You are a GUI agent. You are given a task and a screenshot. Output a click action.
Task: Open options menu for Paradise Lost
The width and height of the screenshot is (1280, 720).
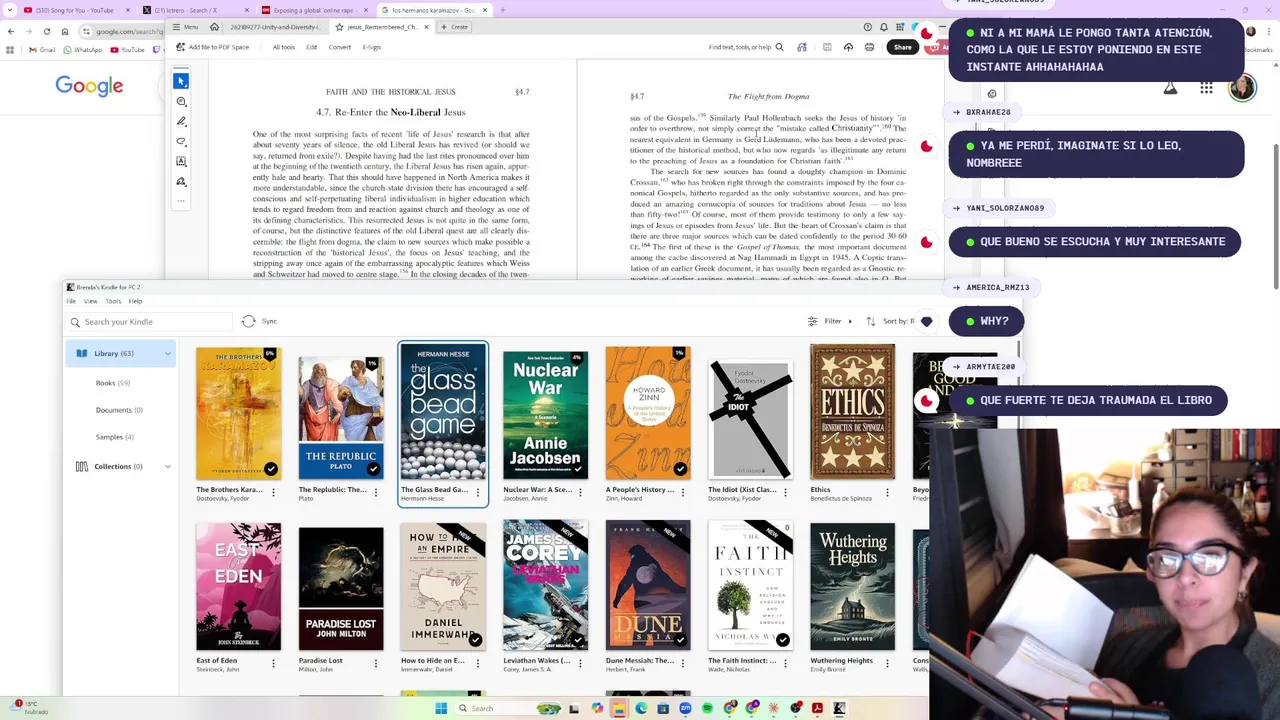tap(376, 662)
